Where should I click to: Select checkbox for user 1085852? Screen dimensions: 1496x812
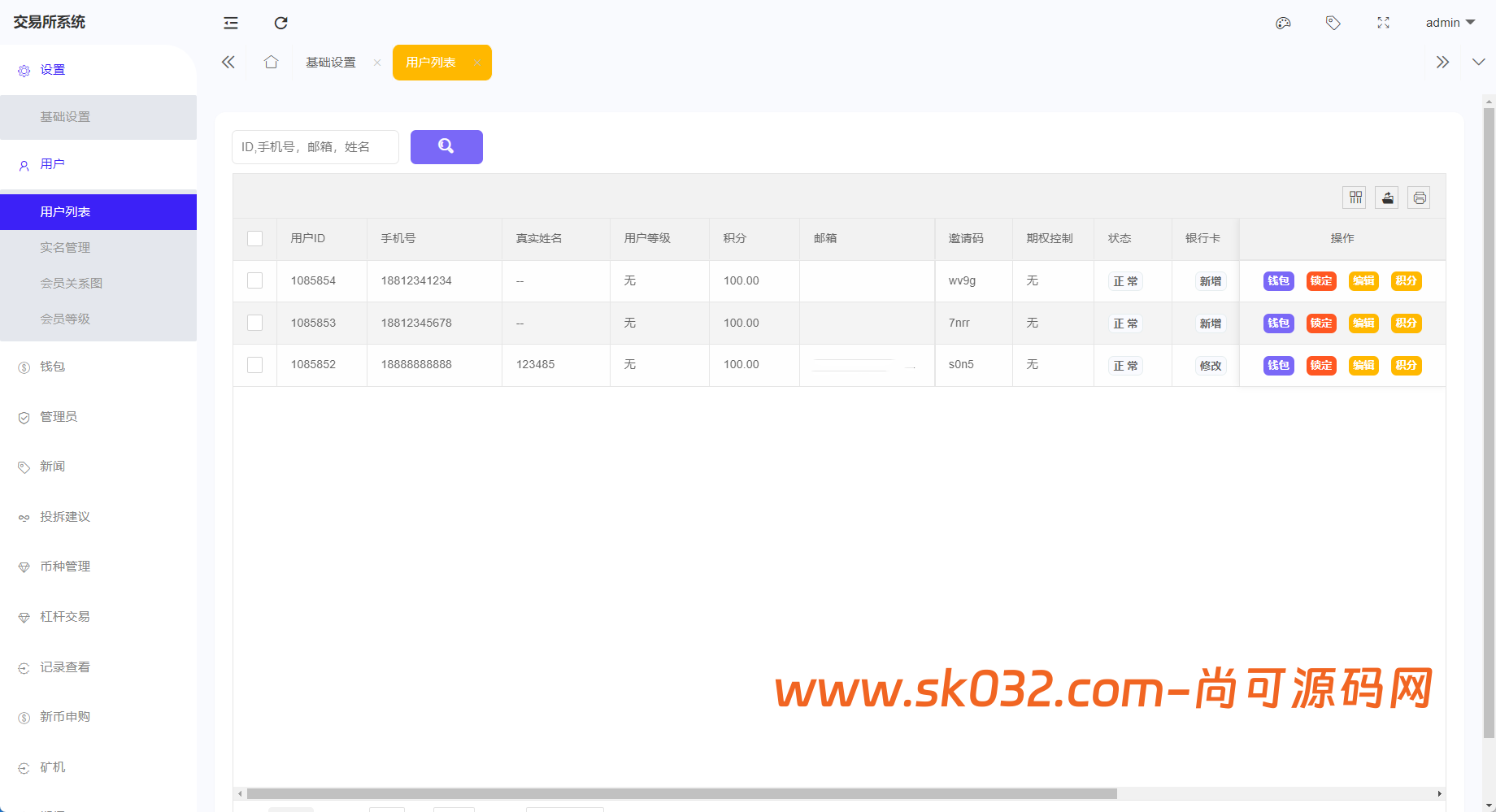pos(254,365)
